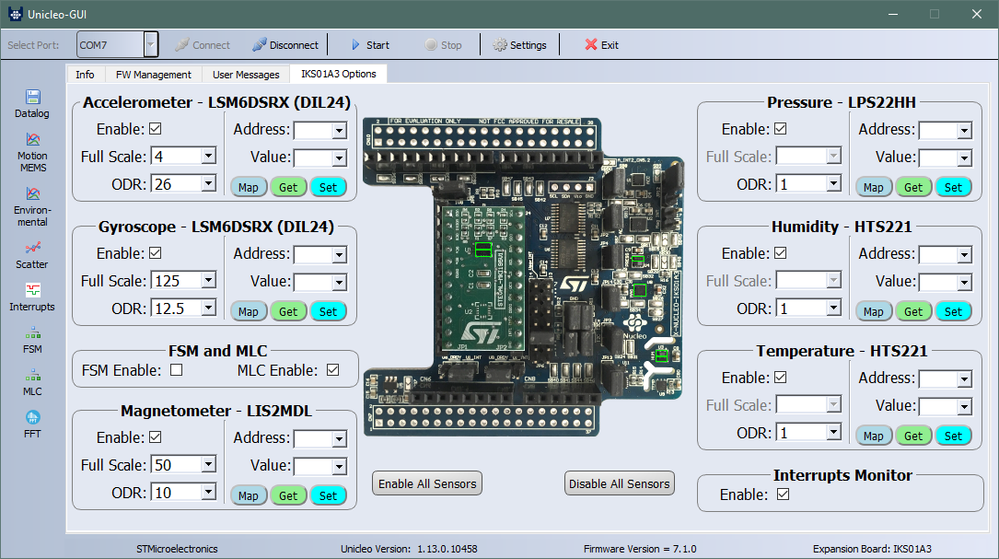
Task: Click Disable All Sensors button
Action: coord(619,483)
